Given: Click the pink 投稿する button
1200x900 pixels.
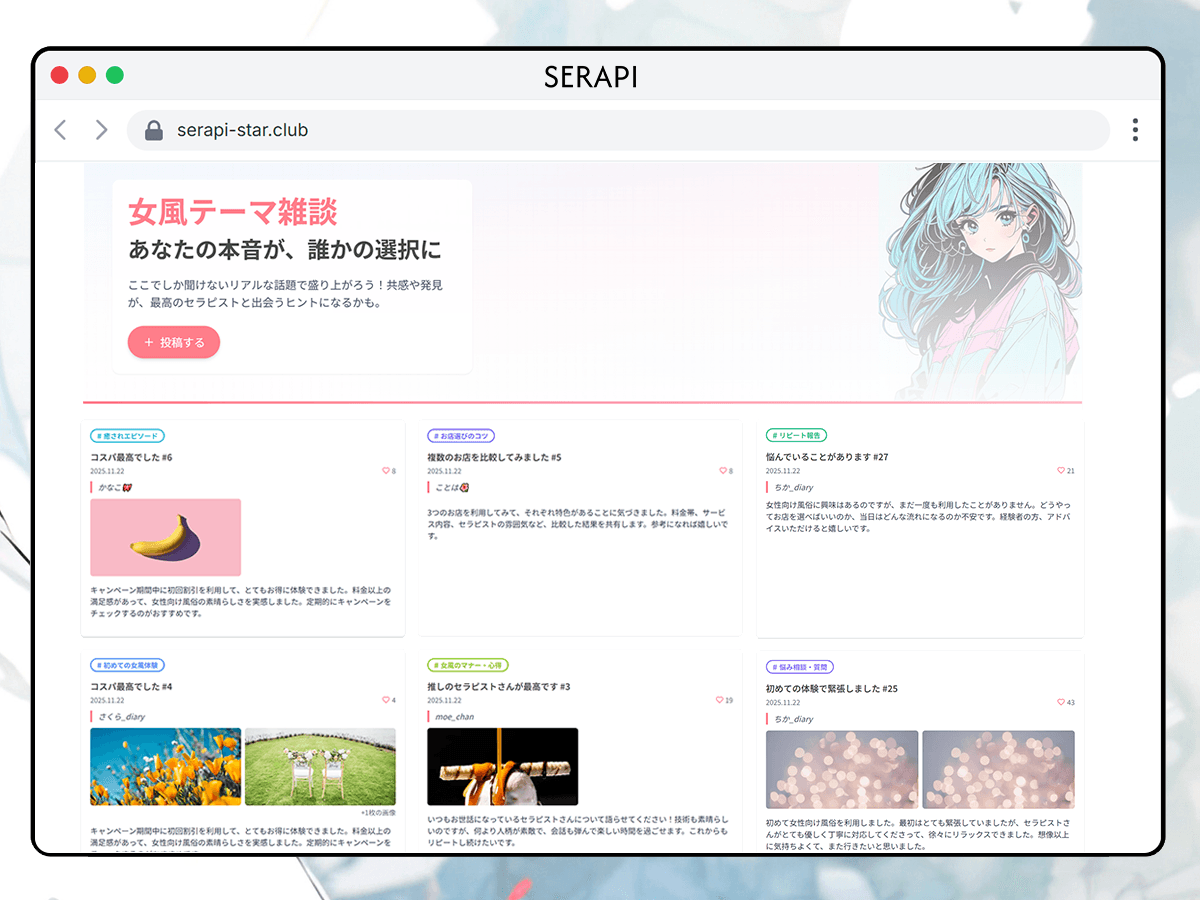Looking at the screenshot, I should 174,342.
